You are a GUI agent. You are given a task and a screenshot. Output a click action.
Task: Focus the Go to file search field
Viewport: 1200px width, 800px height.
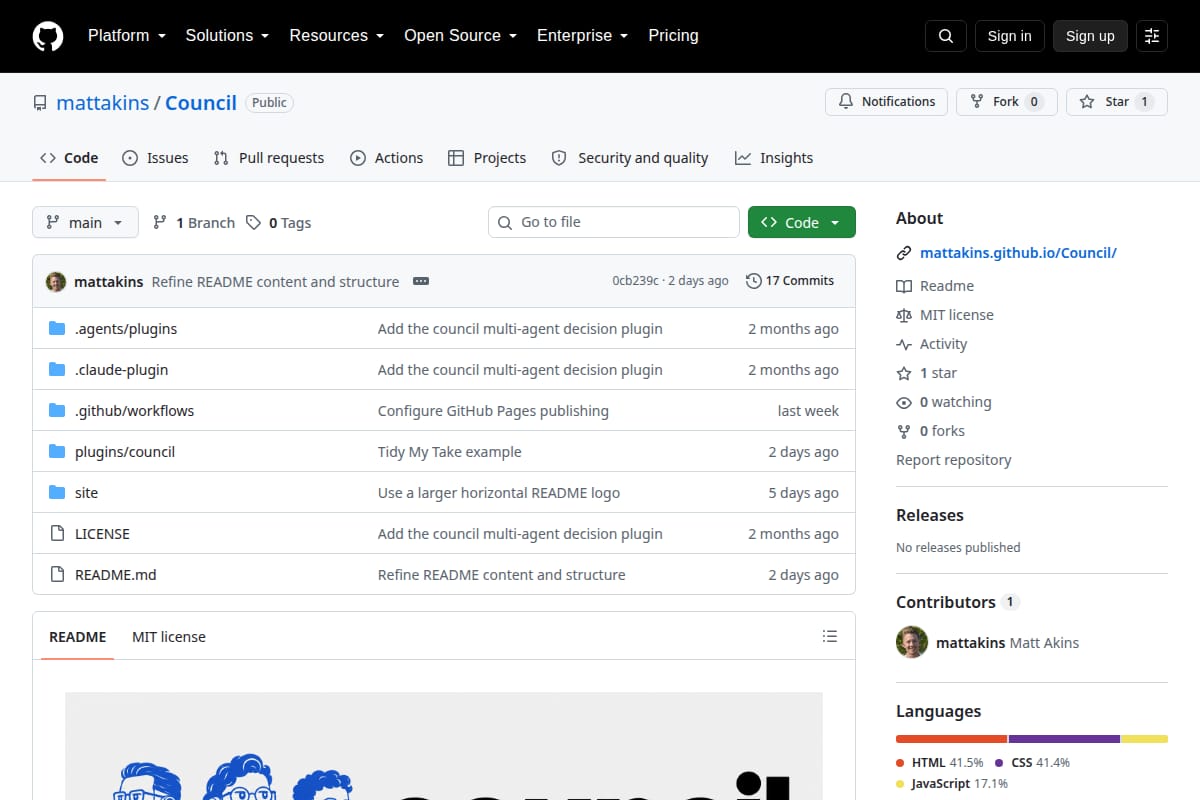tap(613, 222)
